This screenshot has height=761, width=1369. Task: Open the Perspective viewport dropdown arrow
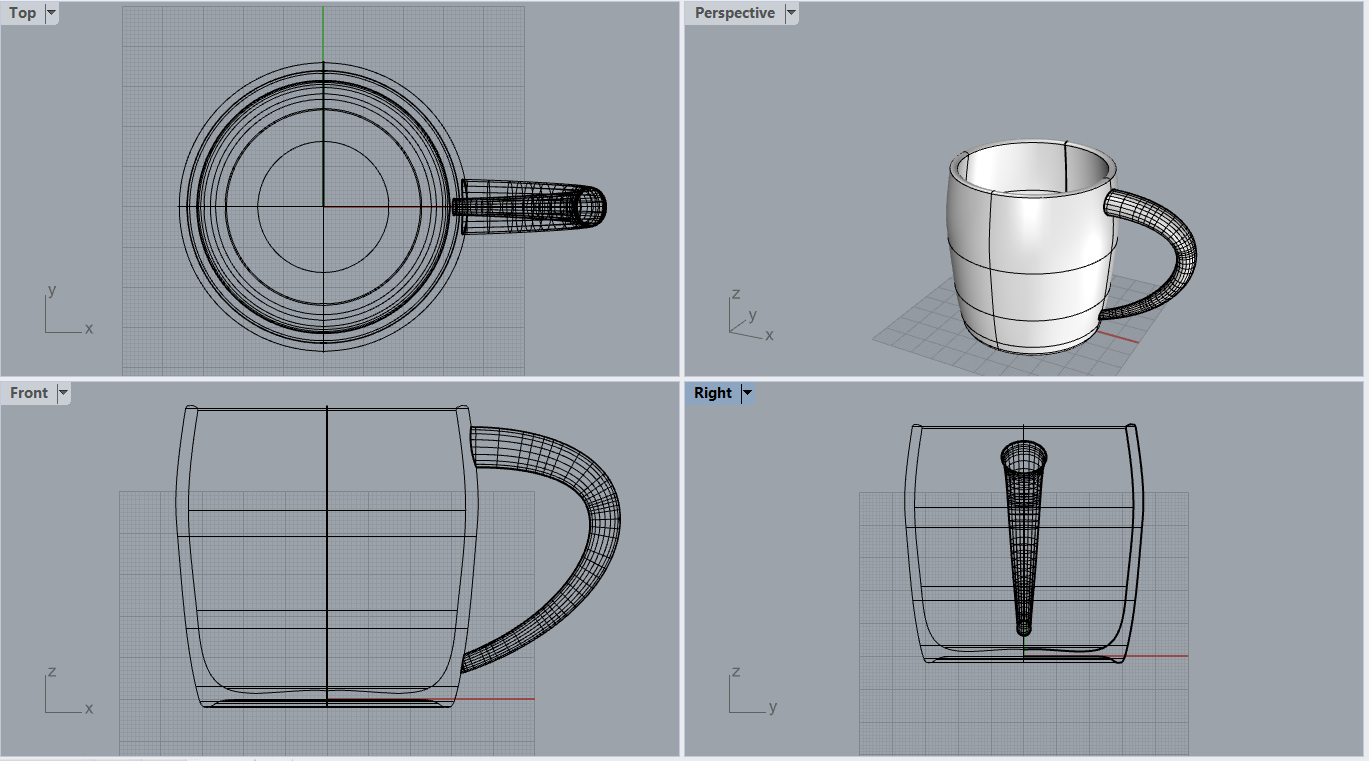coord(791,13)
